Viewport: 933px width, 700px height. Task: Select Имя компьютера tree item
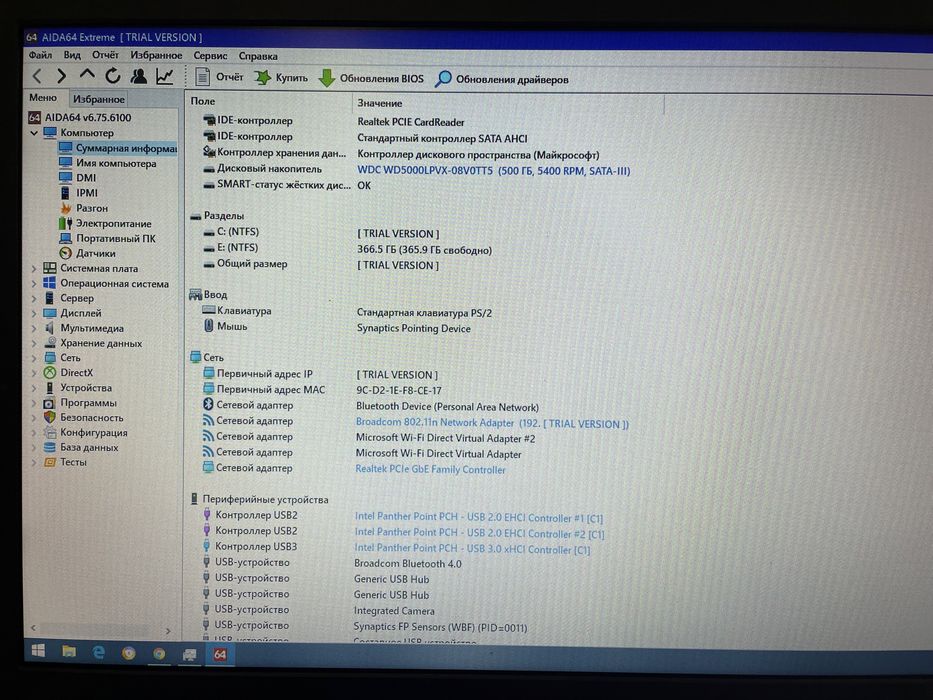coord(108,163)
